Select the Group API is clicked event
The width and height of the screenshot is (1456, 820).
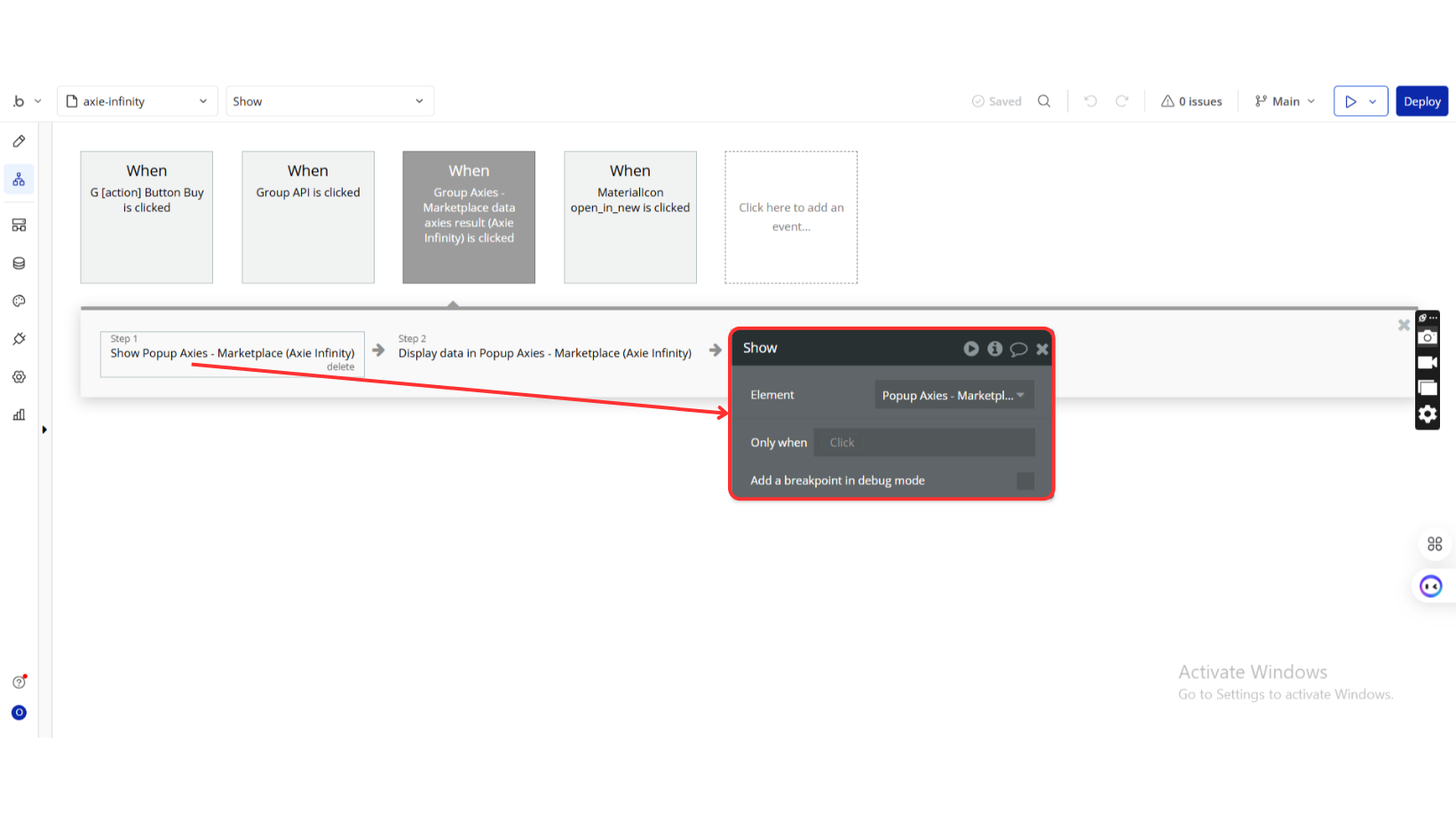308,217
